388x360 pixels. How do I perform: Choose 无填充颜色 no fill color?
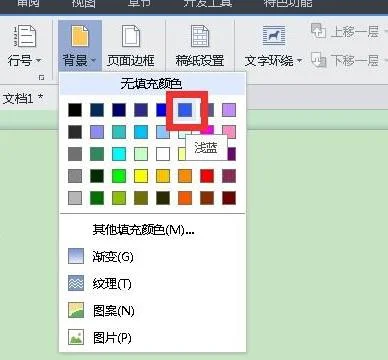pyautogui.click(x=152, y=83)
